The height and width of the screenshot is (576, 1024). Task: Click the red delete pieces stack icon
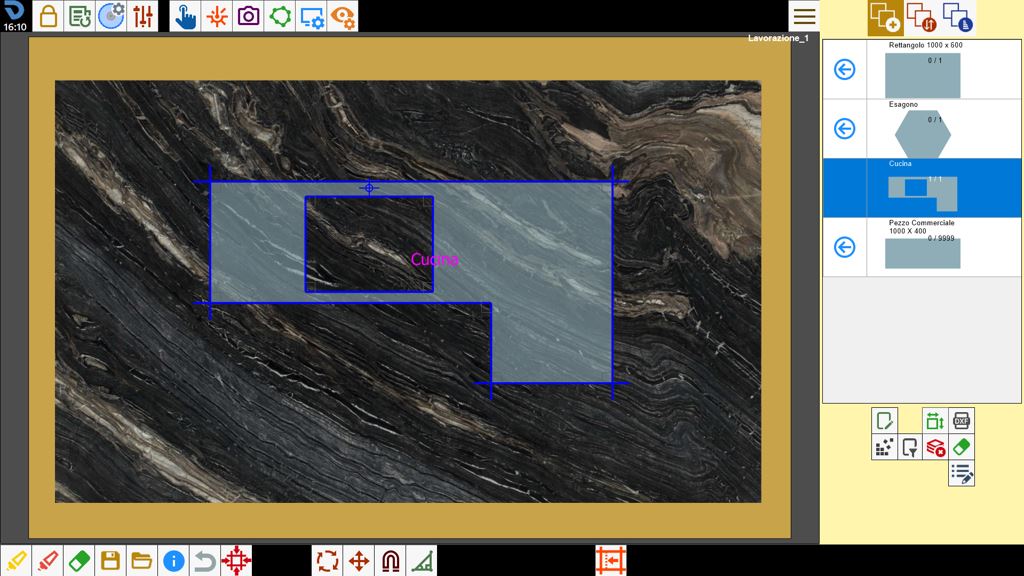935,447
